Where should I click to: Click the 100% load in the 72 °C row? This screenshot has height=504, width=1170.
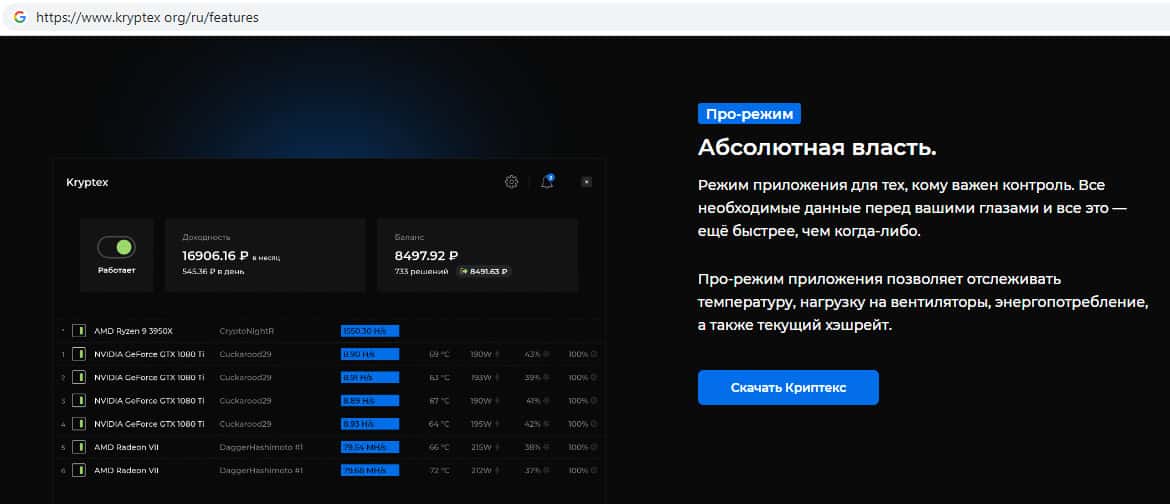click(579, 470)
